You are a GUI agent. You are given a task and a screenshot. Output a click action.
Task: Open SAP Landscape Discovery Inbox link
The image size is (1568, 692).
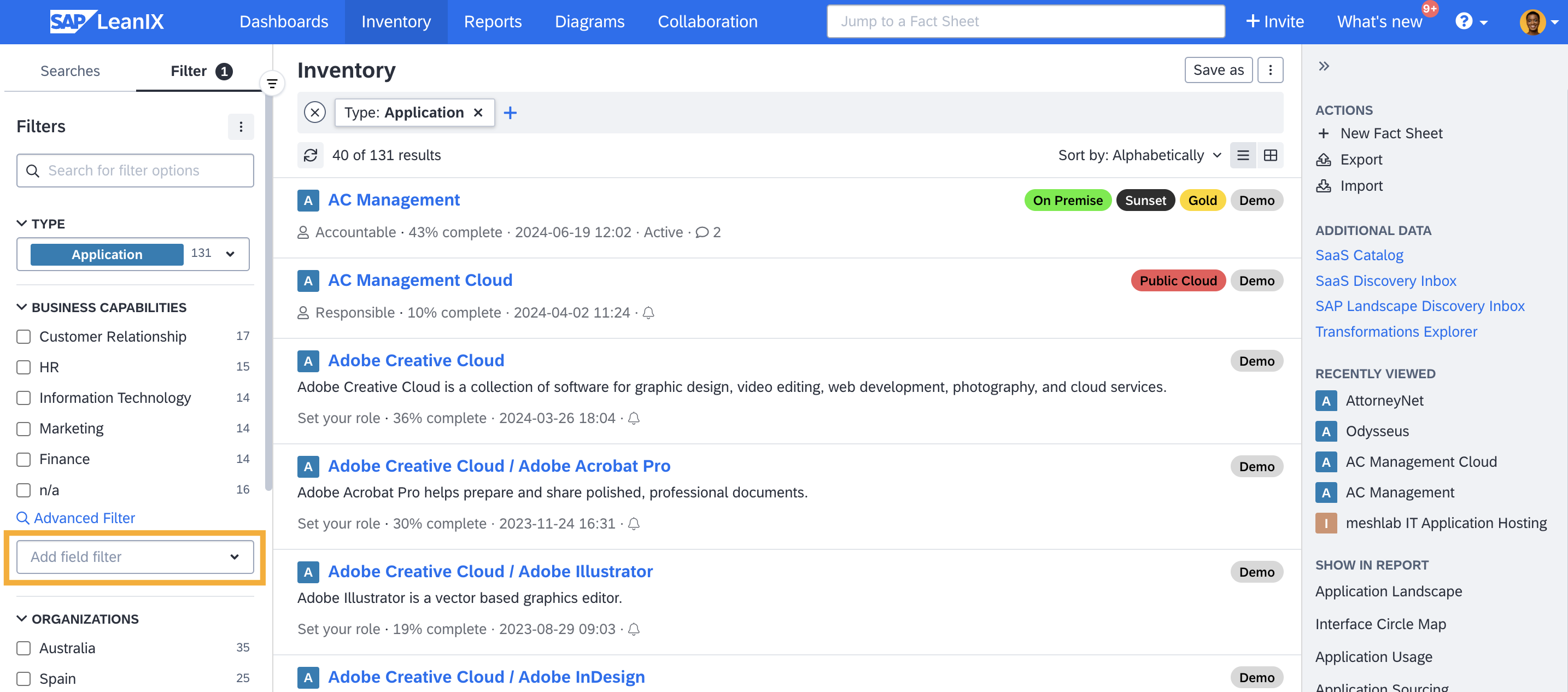[1419, 306]
